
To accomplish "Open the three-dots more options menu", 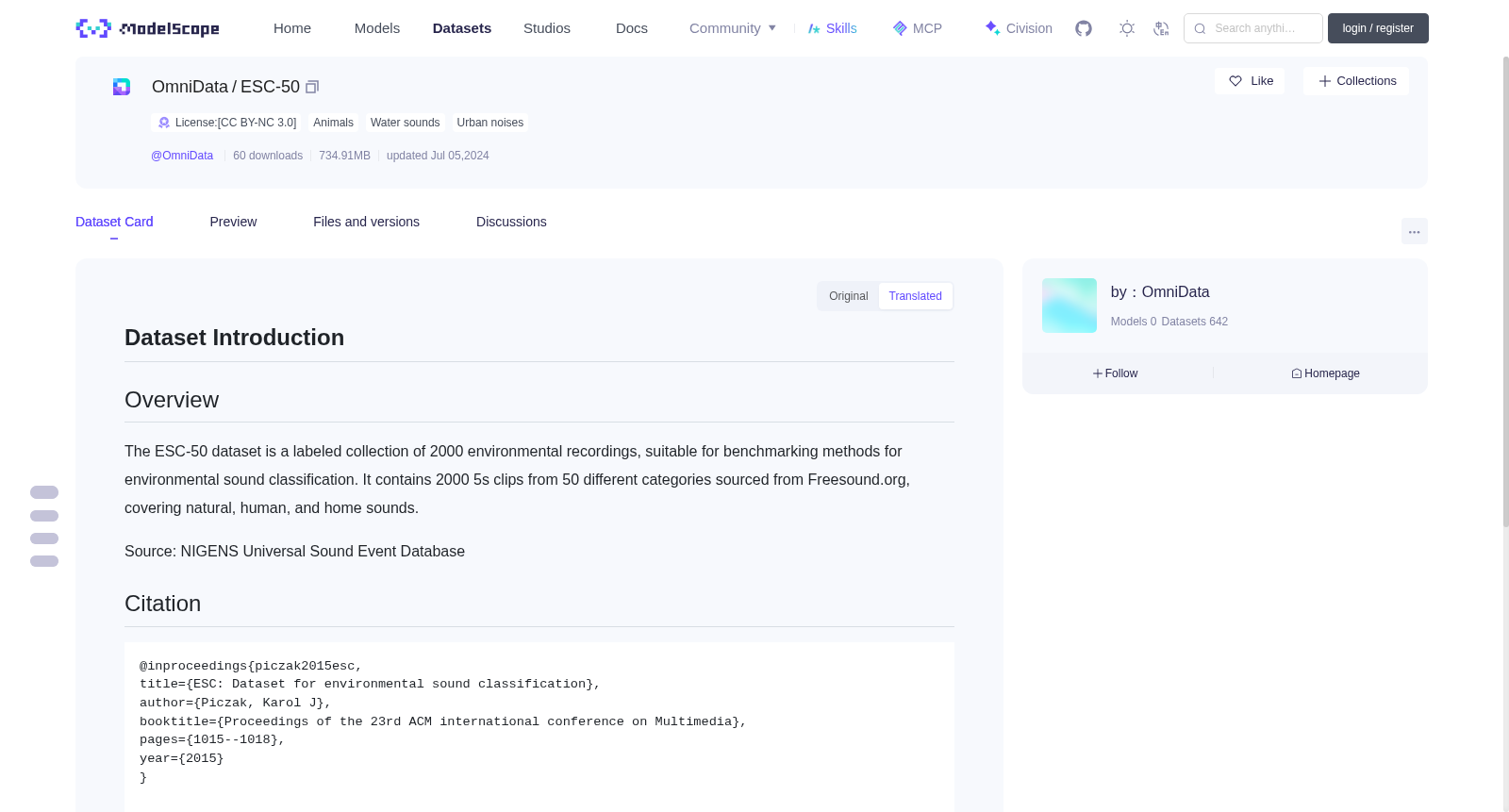I will (1415, 231).
